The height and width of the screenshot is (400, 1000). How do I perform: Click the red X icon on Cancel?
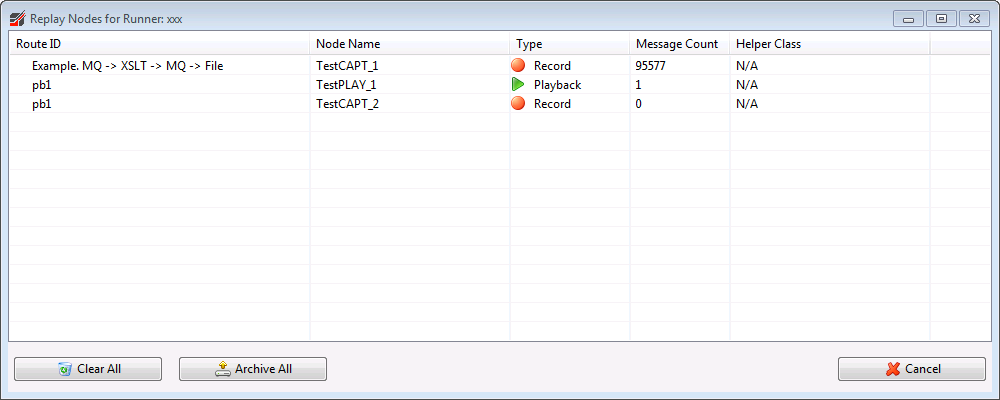(x=893, y=369)
